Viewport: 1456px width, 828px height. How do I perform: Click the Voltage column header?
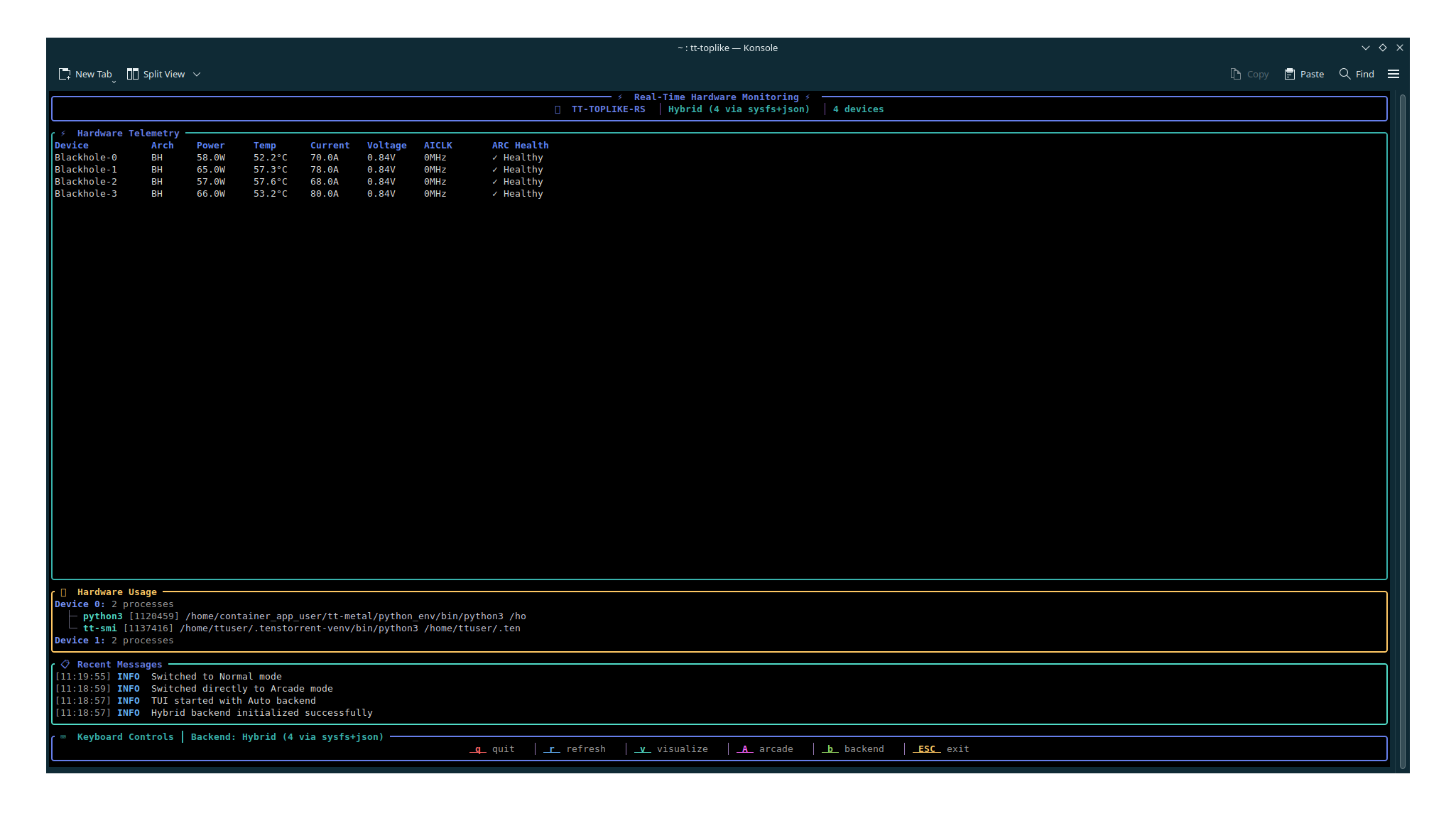coord(387,146)
